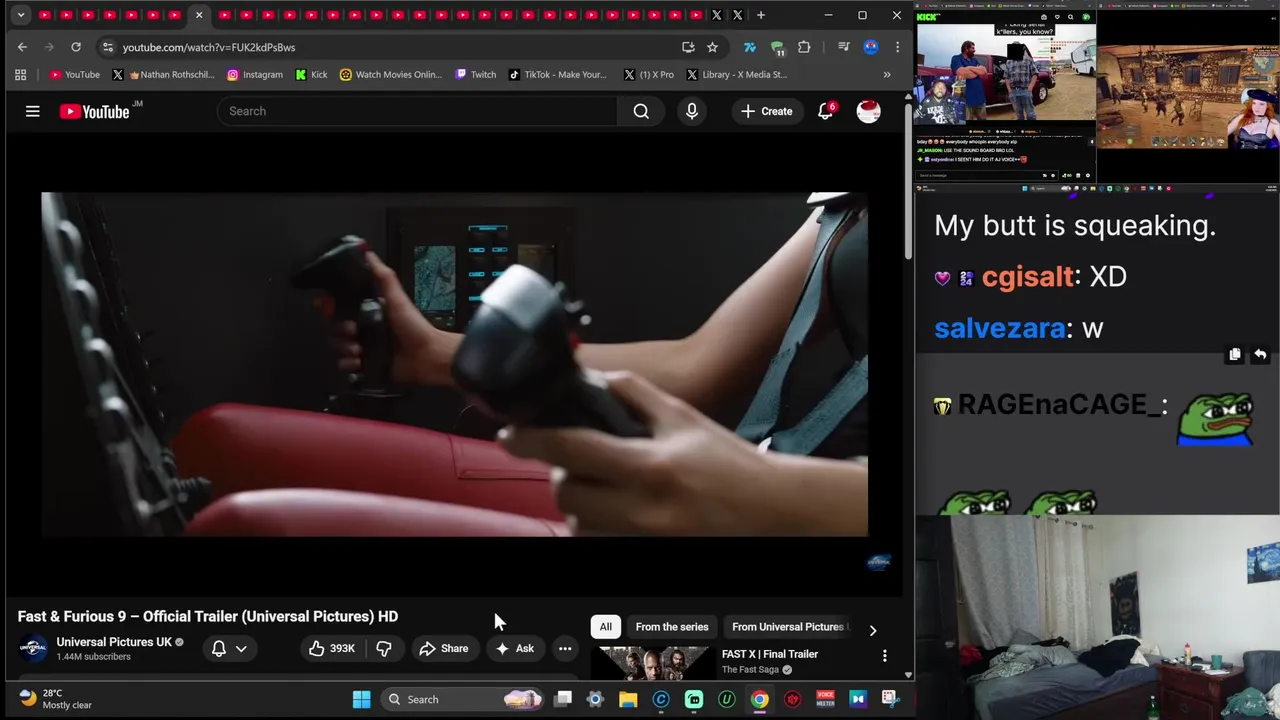1280x720 pixels.
Task: Close the active YouTube tab
Action: (x=199, y=15)
